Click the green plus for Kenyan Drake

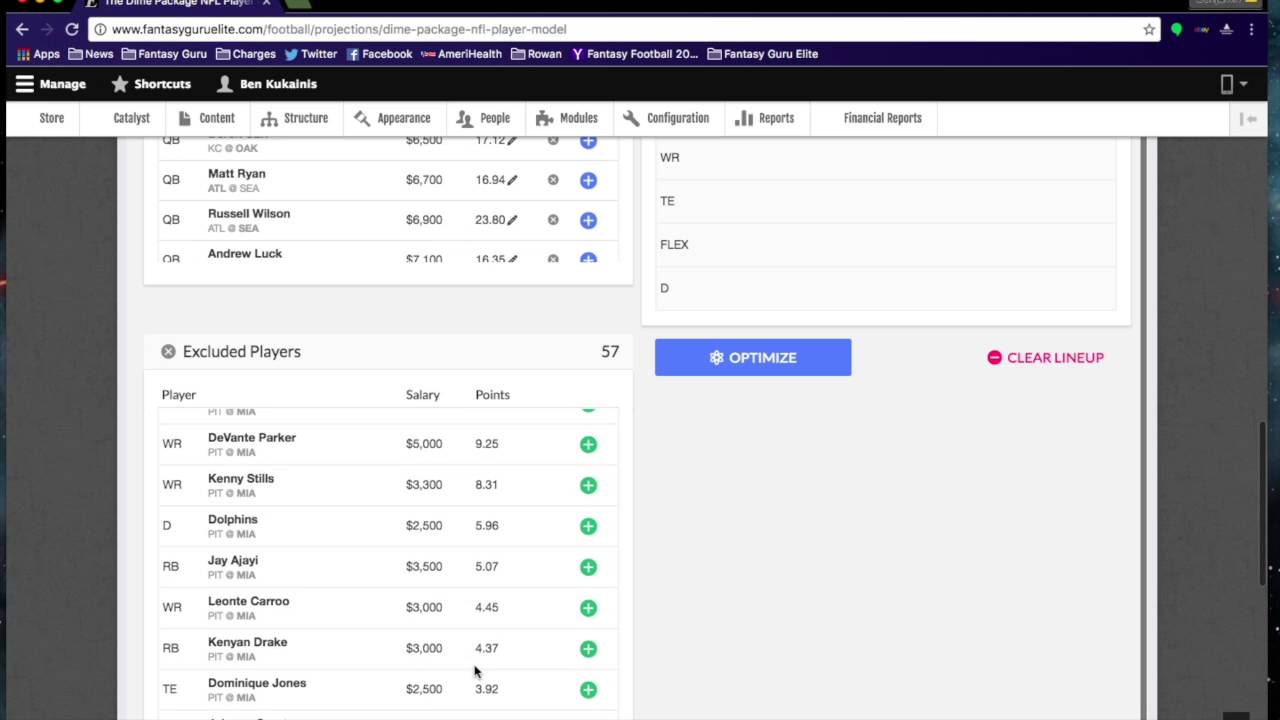click(x=588, y=649)
